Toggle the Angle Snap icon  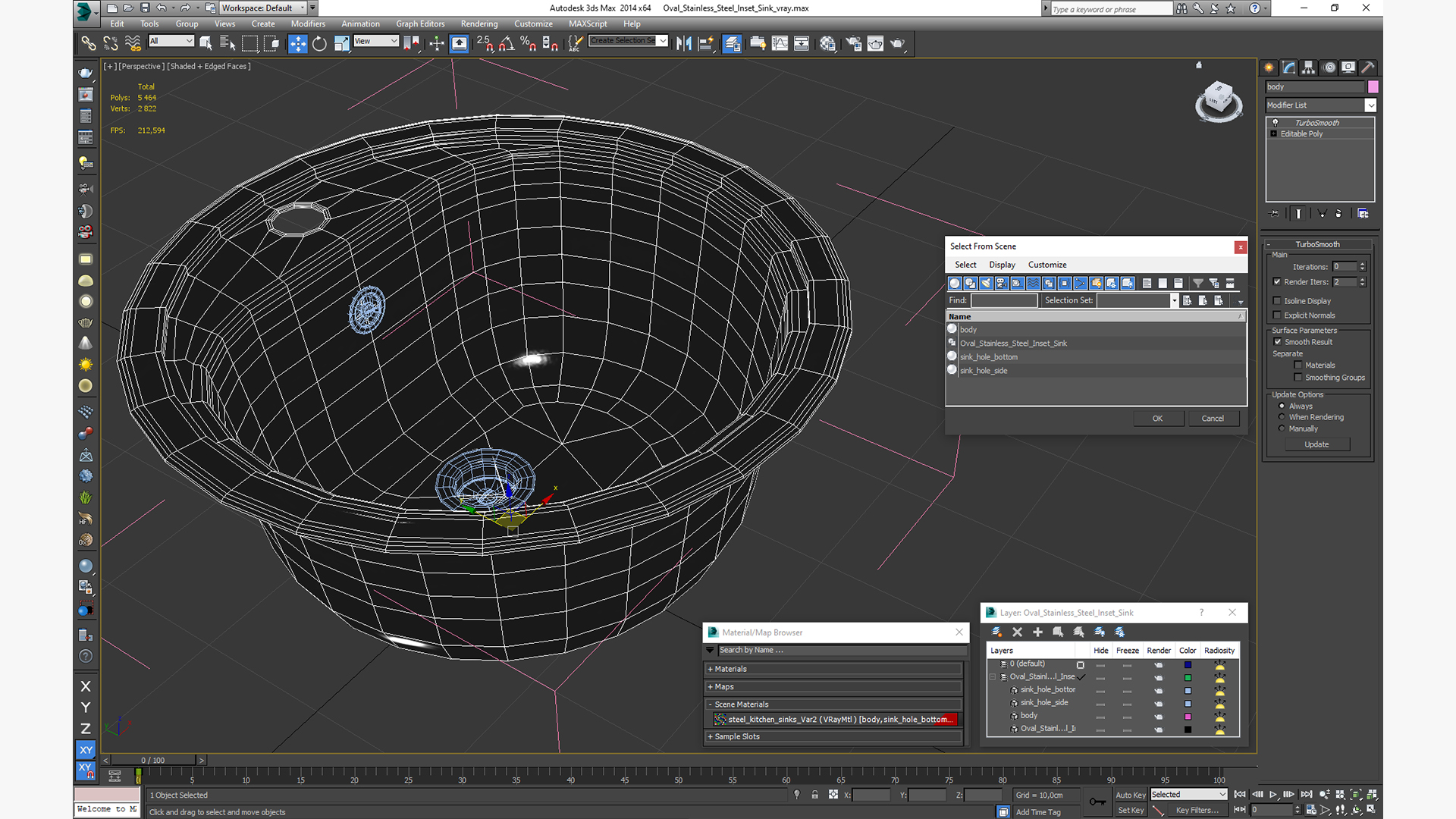[x=507, y=43]
